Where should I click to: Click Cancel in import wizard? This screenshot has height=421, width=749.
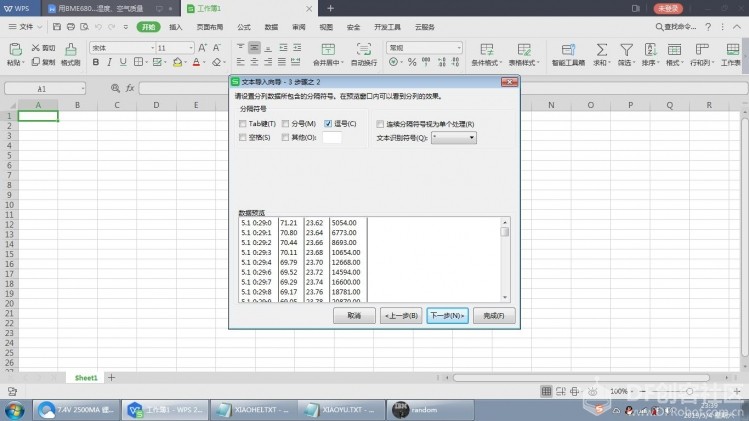pos(354,316)
